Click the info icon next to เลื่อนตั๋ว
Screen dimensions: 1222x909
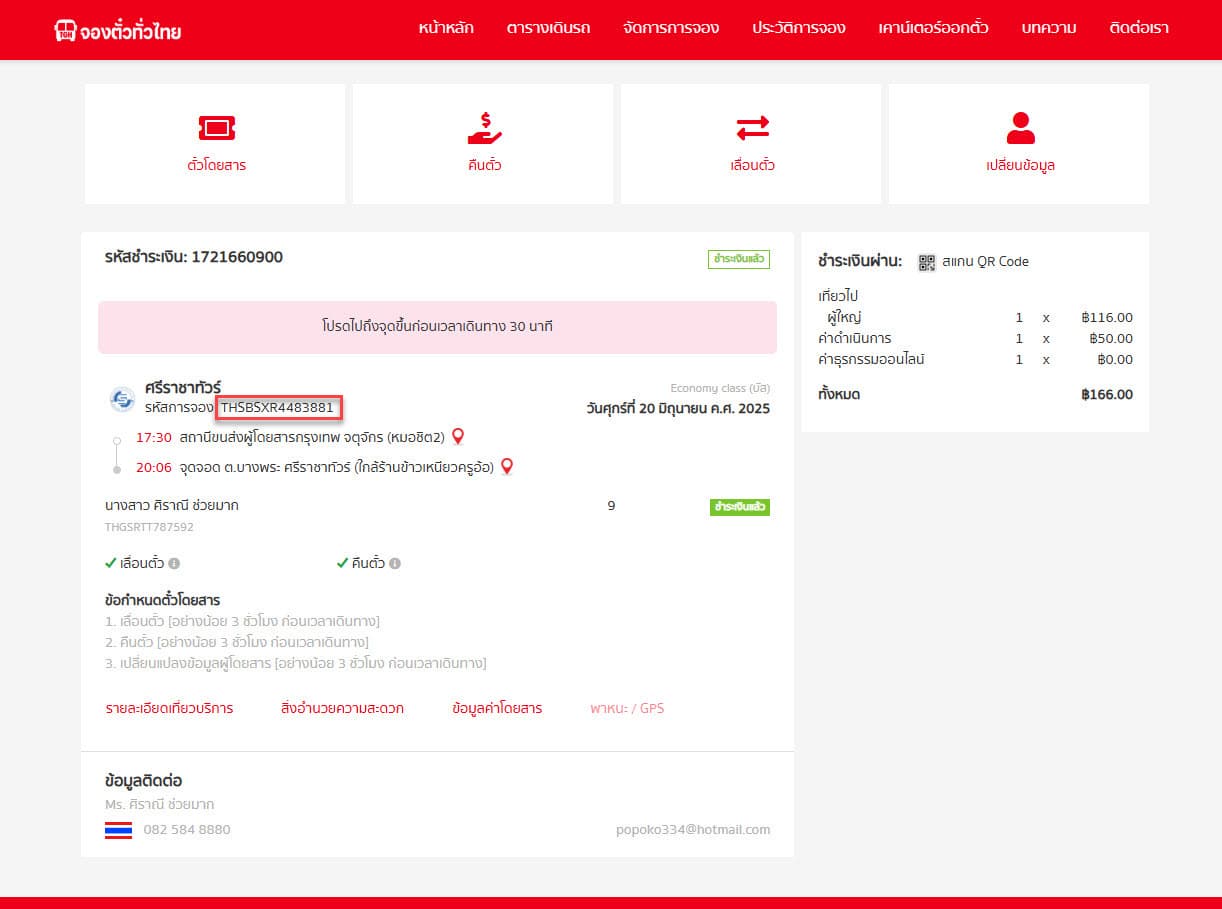click(x=174, y=564)
